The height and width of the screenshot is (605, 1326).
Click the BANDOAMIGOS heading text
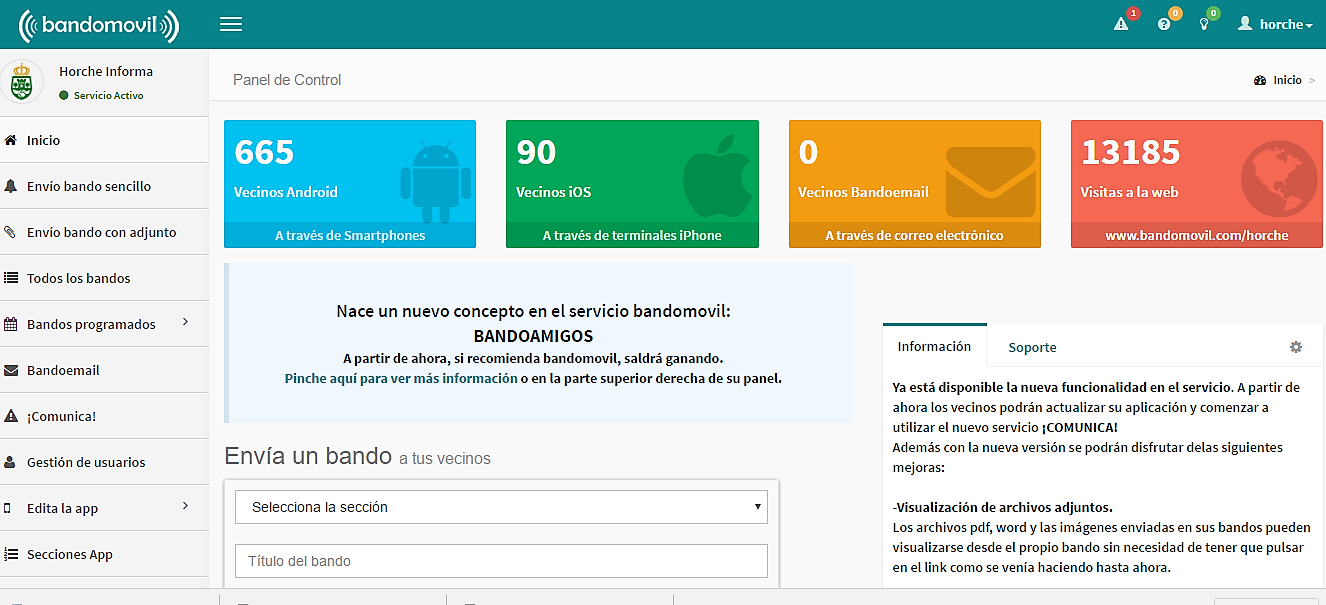tap(533, 336)
